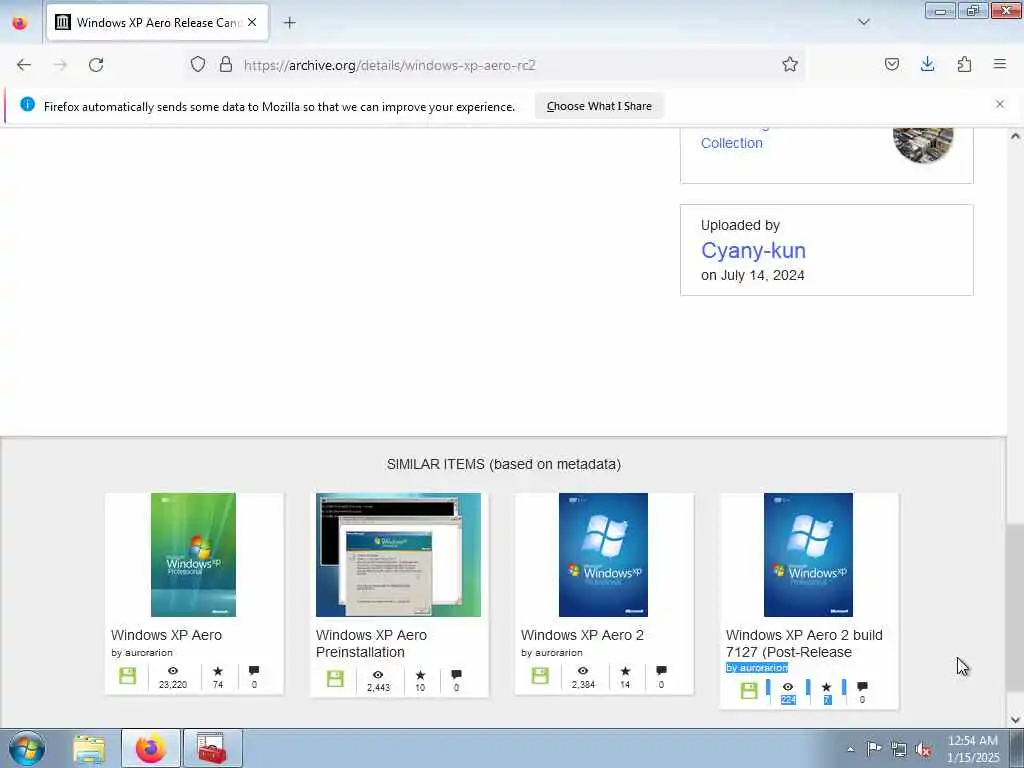Close the Windows XP Aero tab
Image resolution: width=1024 pixels, height=768 pixels.
click(x=252, y=22)
